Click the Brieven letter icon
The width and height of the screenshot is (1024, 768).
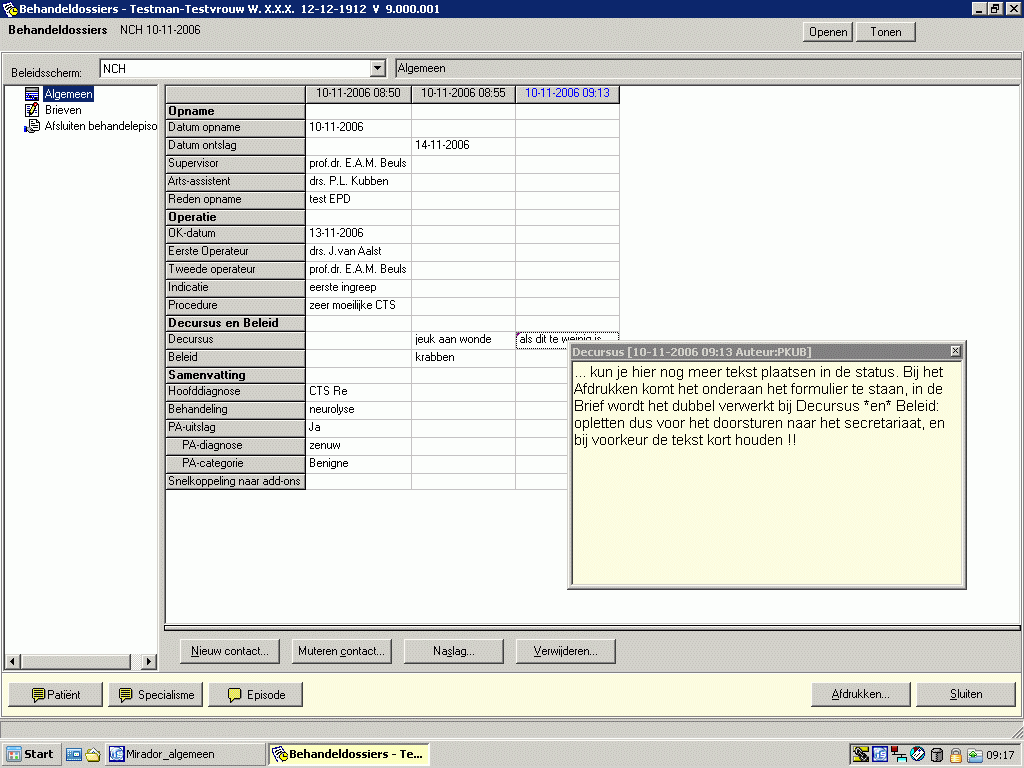click(32, 110)
